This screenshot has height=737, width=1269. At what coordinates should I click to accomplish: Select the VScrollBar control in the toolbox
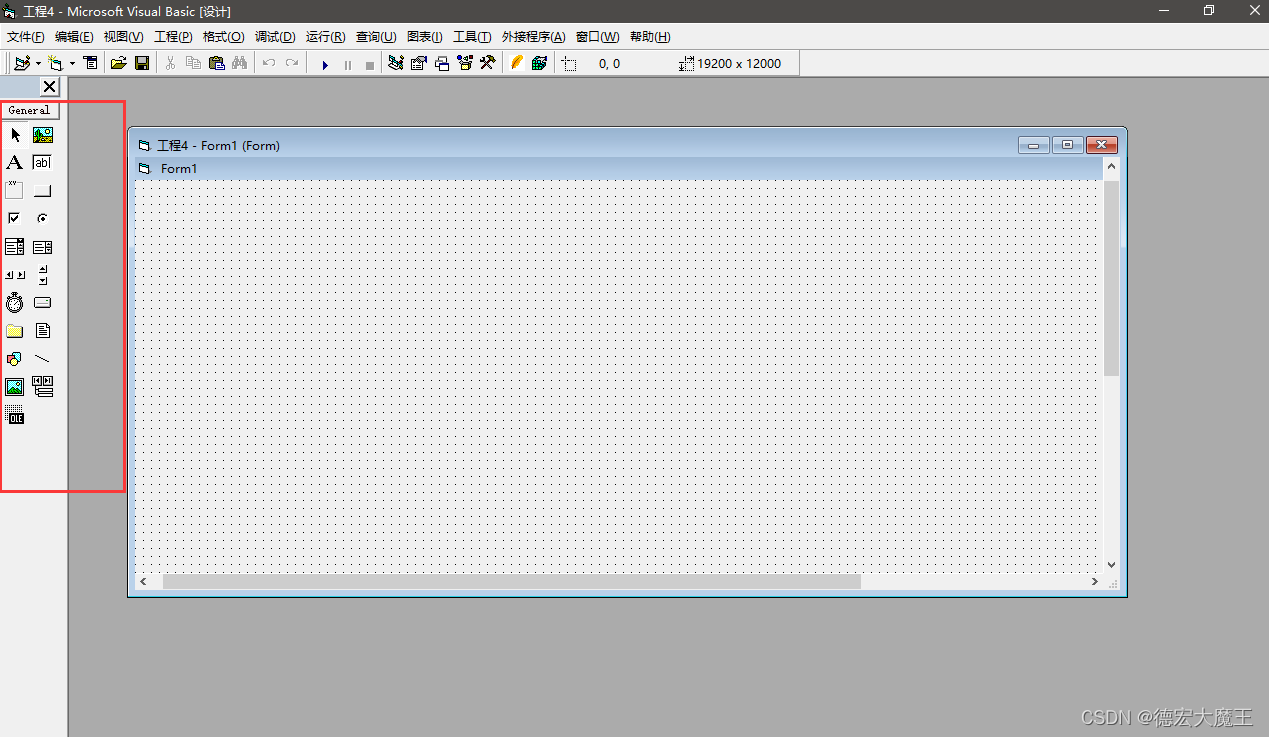point(43,275)
